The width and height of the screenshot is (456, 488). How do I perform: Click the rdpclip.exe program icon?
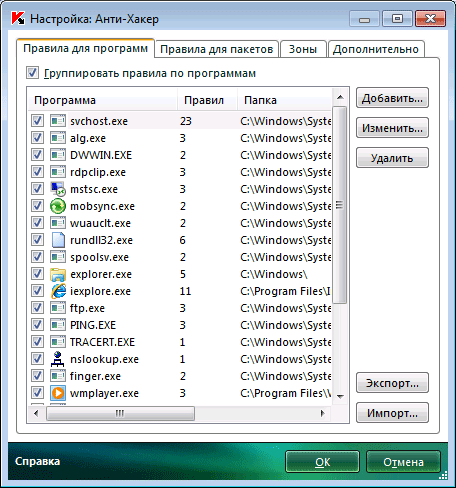[x=58, y=172]
